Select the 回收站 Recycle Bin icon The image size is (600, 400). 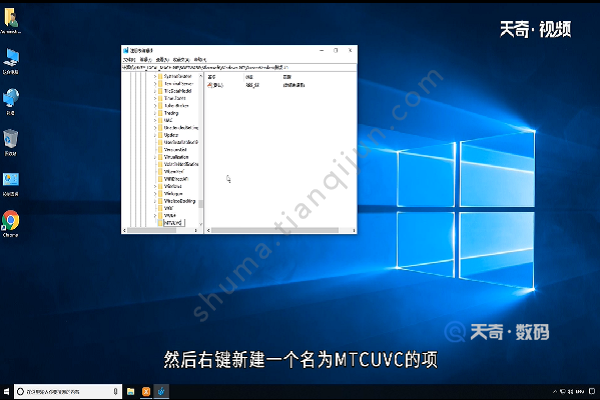click(11, 142)
